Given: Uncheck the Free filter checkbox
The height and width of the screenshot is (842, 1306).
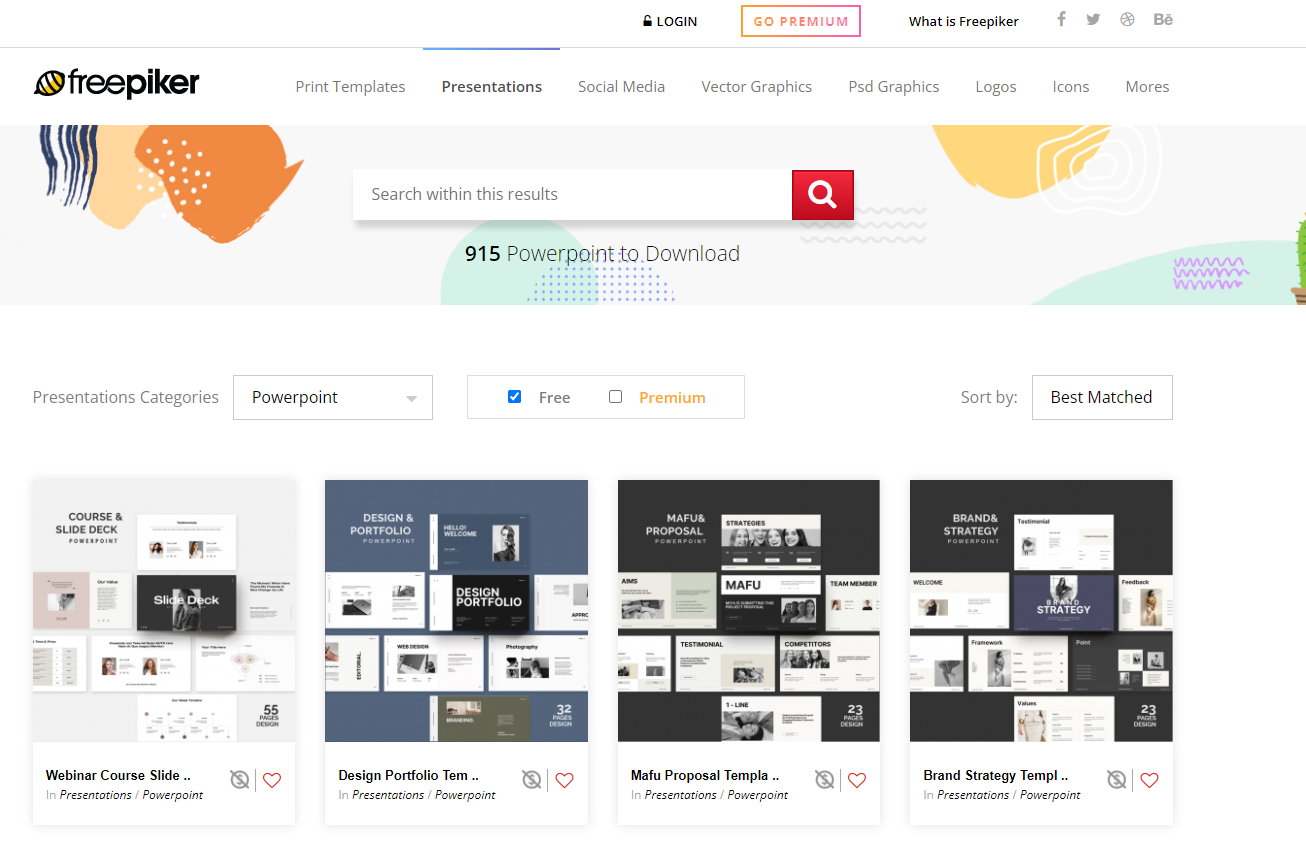Looking at the screenshot, I should [515, 397].
